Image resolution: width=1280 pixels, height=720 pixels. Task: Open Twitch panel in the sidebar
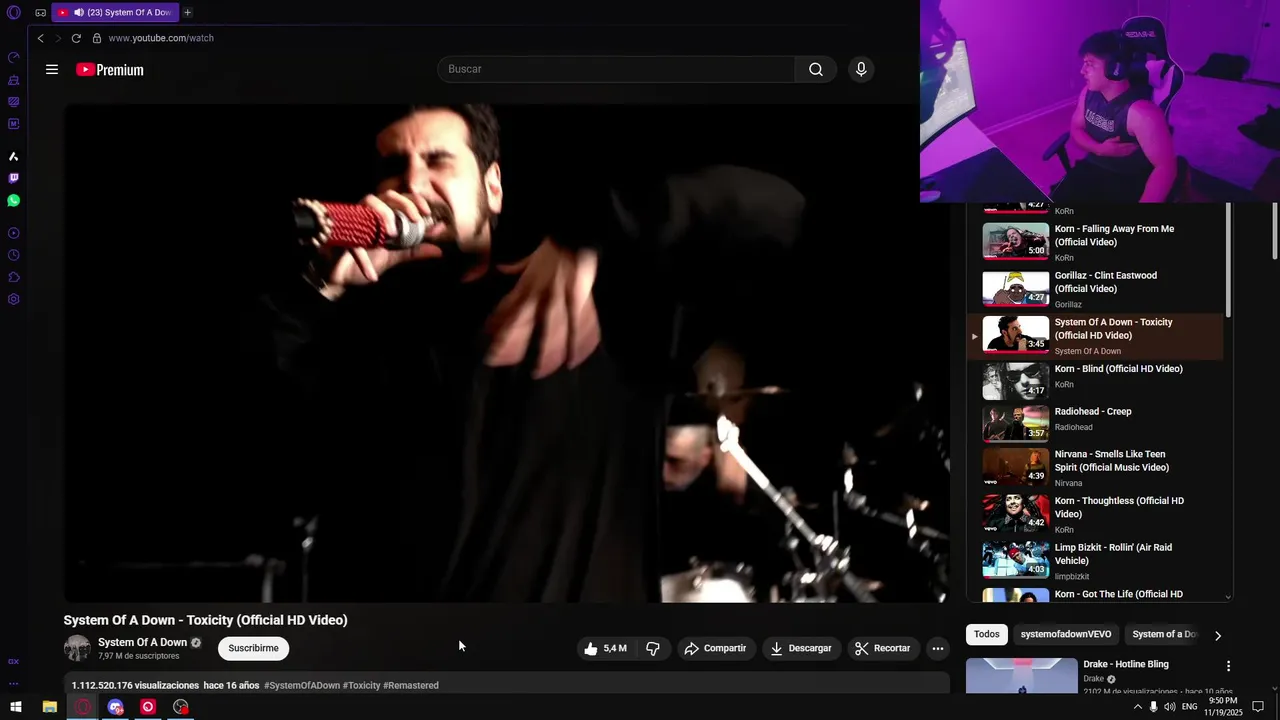(x=14, y=178)
